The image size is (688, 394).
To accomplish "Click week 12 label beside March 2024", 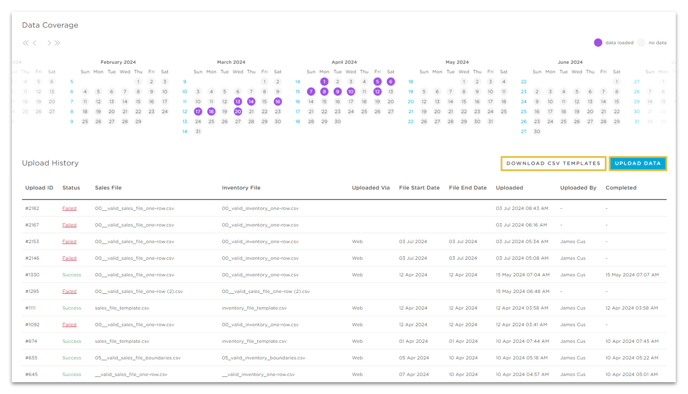I will pos(185,112).
